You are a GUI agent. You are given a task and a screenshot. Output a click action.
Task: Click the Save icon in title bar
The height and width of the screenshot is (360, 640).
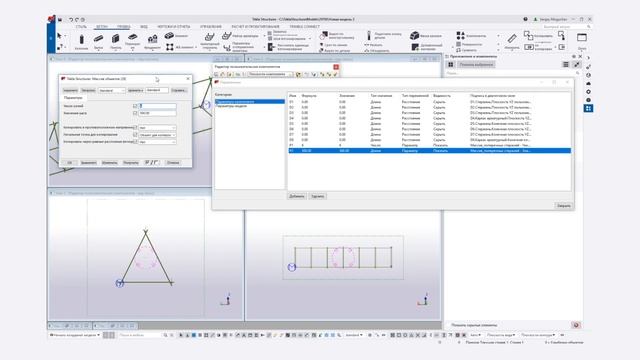pyautogui.click(x=60, y=19)
